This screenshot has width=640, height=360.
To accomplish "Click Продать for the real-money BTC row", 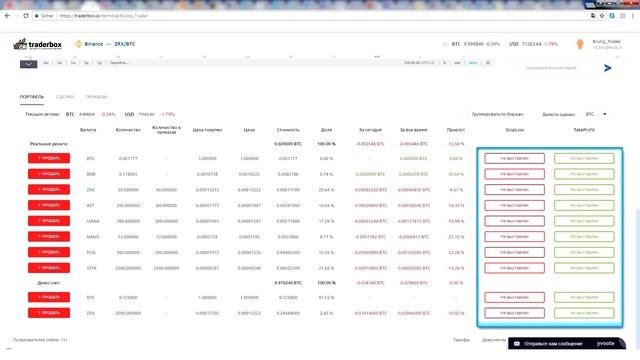I will pyautogui.click(x=49, y=158).
